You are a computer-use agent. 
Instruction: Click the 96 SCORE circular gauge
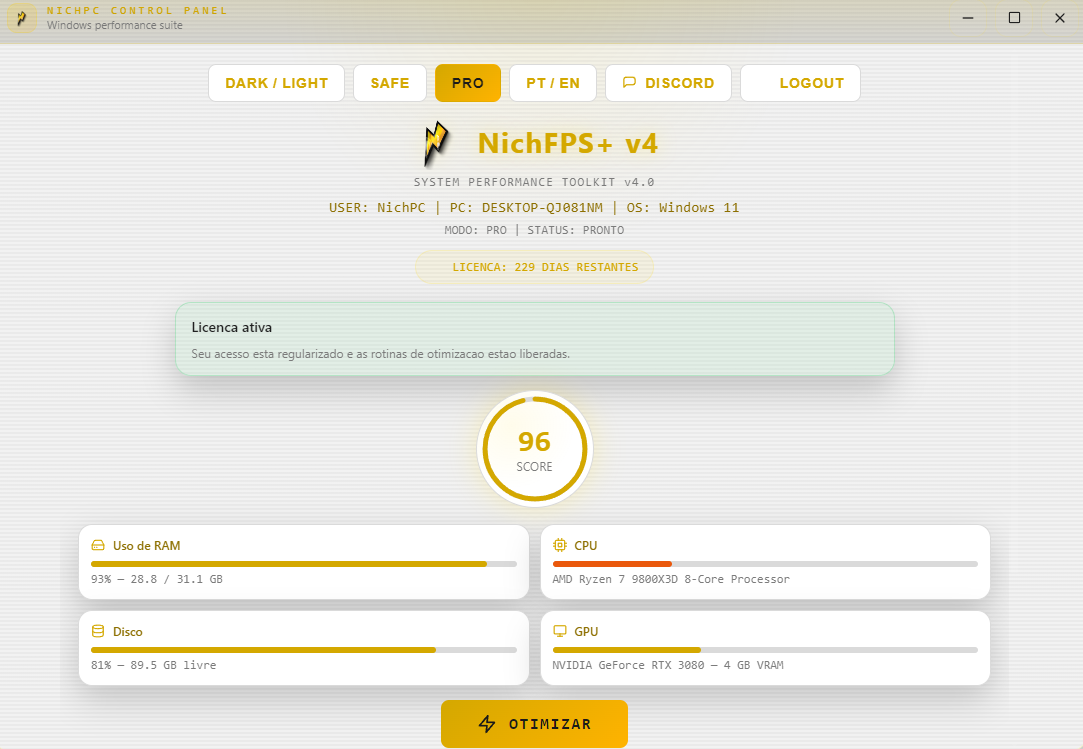(535, 449)
